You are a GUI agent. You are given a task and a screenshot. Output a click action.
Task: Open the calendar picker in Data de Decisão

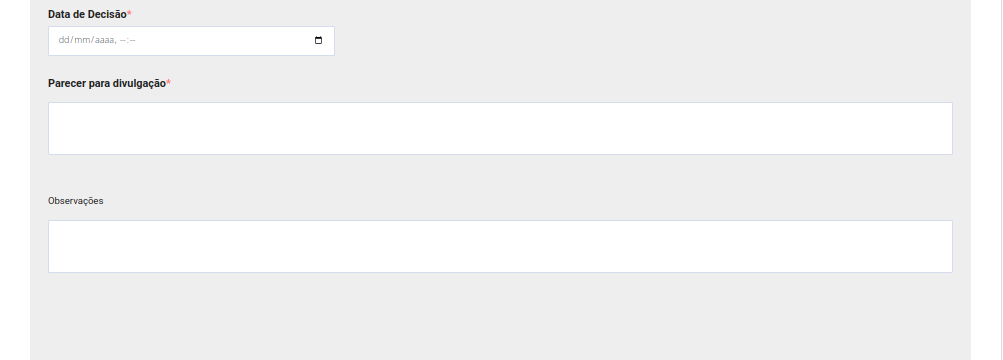[x=319, y=40]
